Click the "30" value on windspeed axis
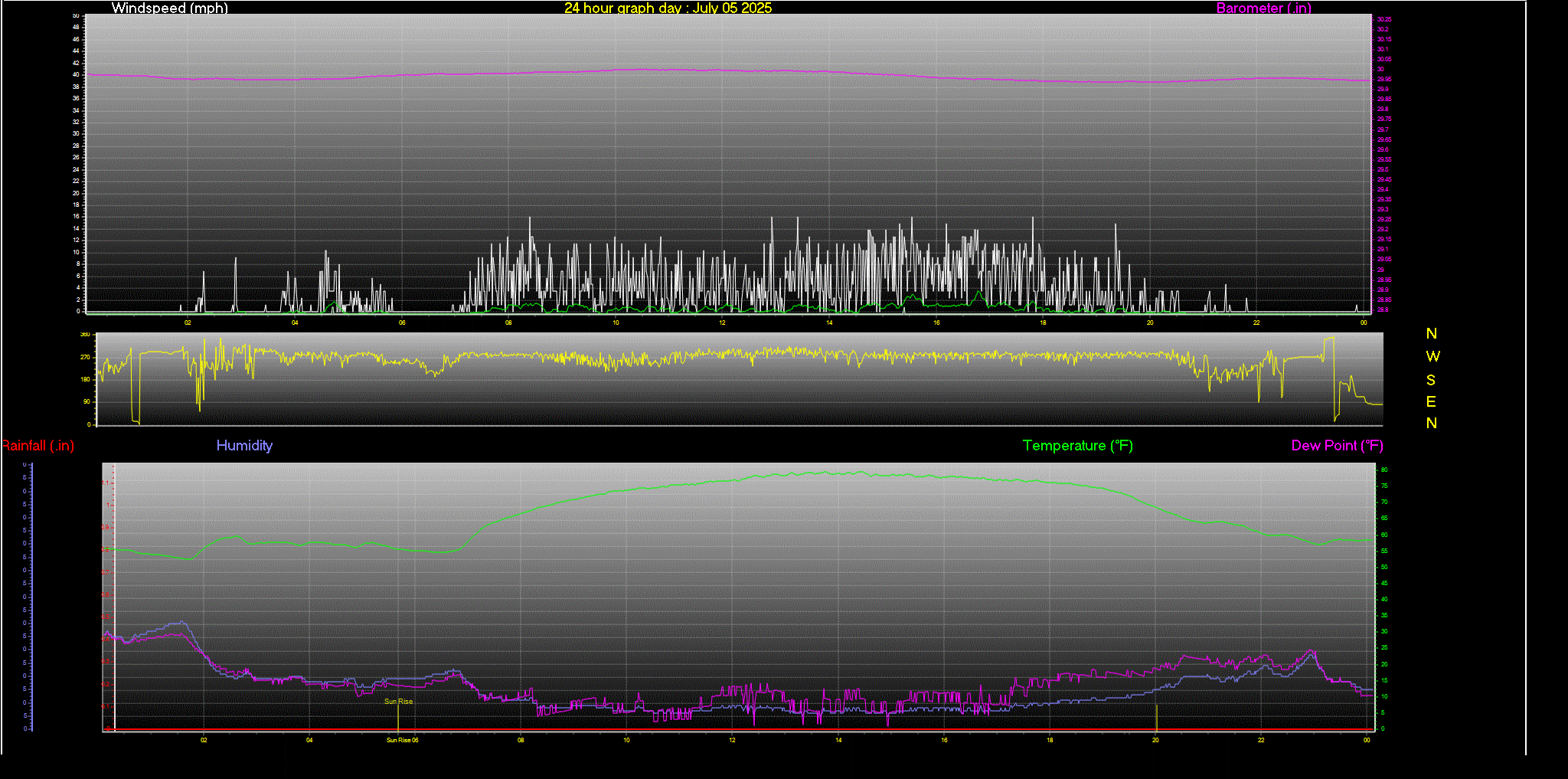This screenshot has width=1568, height=779. point(76,133)
